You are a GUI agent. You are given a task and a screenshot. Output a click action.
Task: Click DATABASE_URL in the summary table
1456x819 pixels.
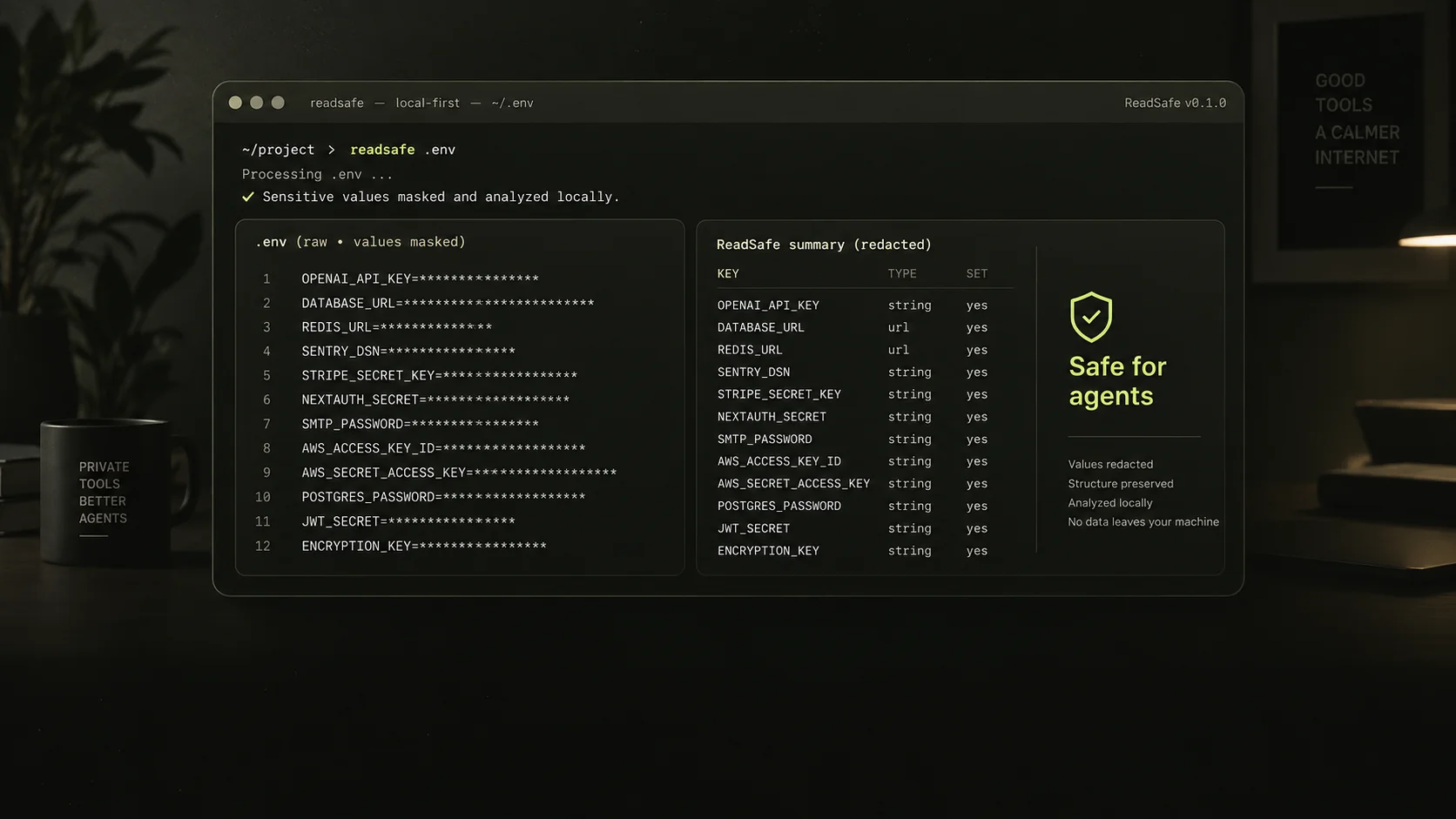(761, 327)
